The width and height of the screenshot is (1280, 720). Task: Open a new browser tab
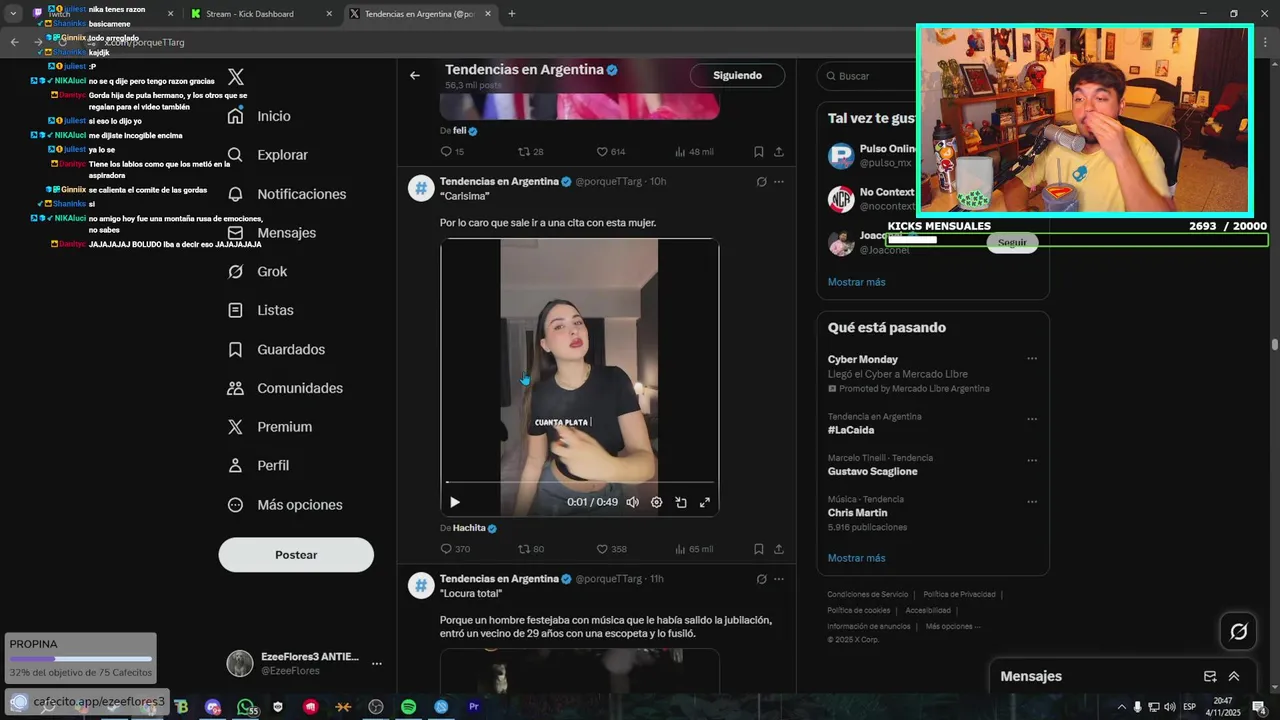coord(512,14)
